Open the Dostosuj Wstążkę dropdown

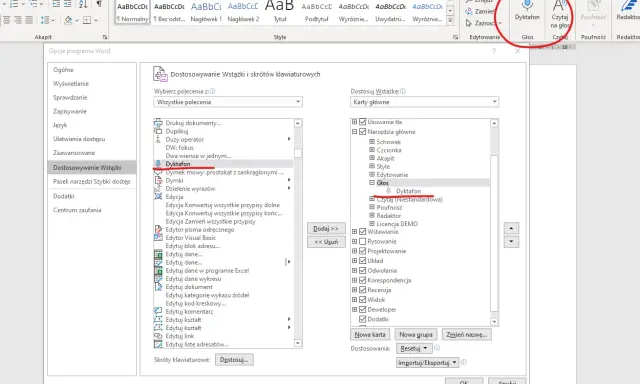(424, 102)
